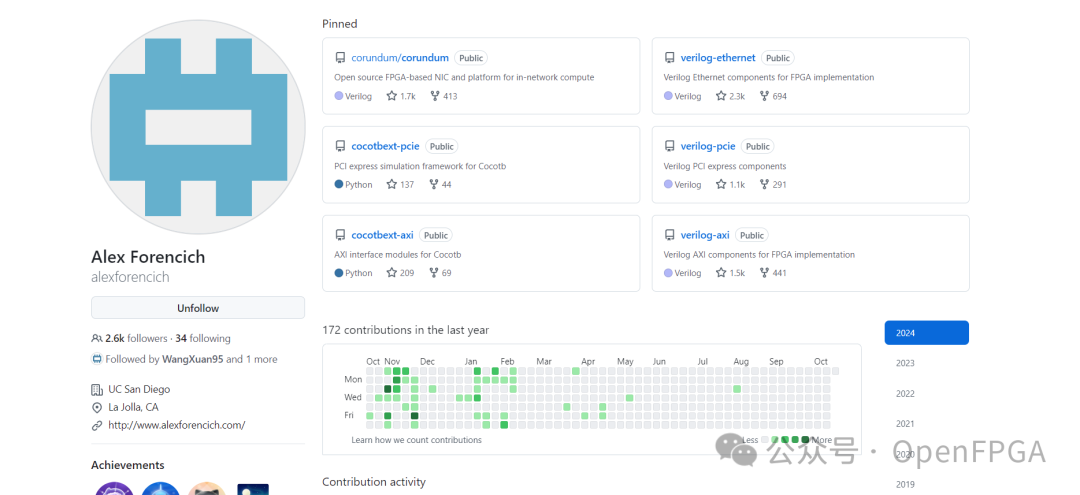1080x495 pixels.
Task: Open WangXuan95's profile link
Action: (x=192, y=359)
